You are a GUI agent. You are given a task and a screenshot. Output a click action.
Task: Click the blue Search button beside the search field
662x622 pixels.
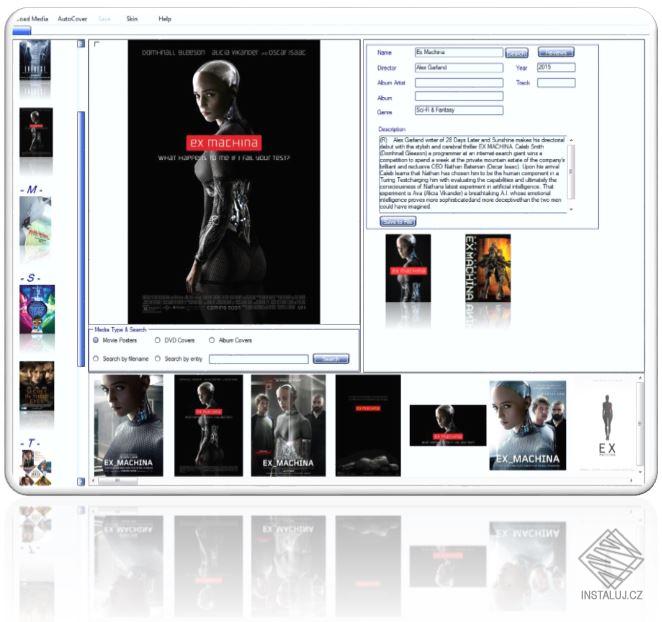(331, 359)
